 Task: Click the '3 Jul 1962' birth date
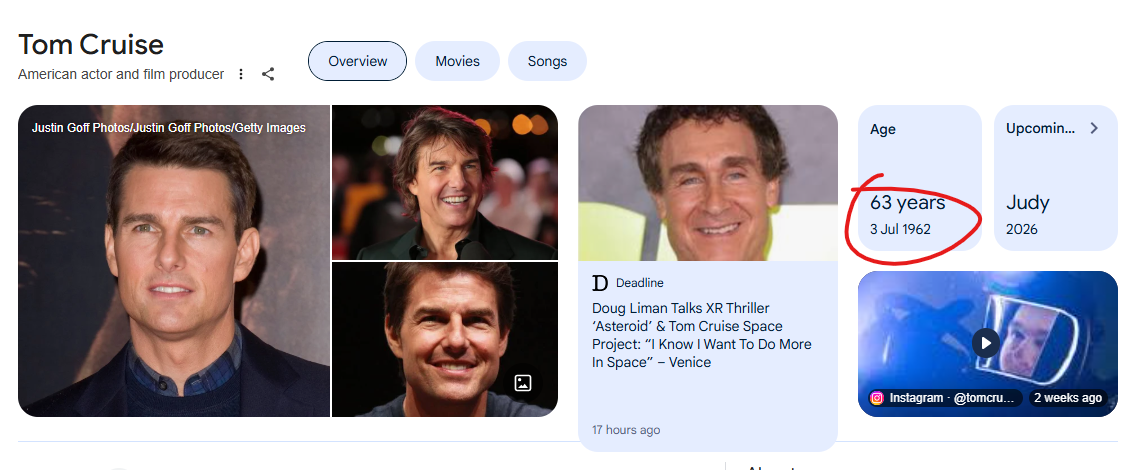(x=900, y=230)
